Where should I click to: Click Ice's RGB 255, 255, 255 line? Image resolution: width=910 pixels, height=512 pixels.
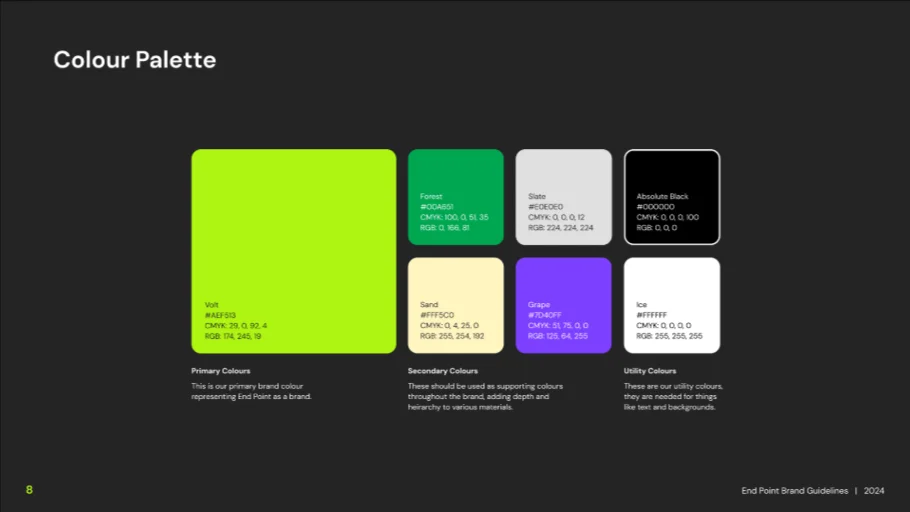(x=670, y=336)
